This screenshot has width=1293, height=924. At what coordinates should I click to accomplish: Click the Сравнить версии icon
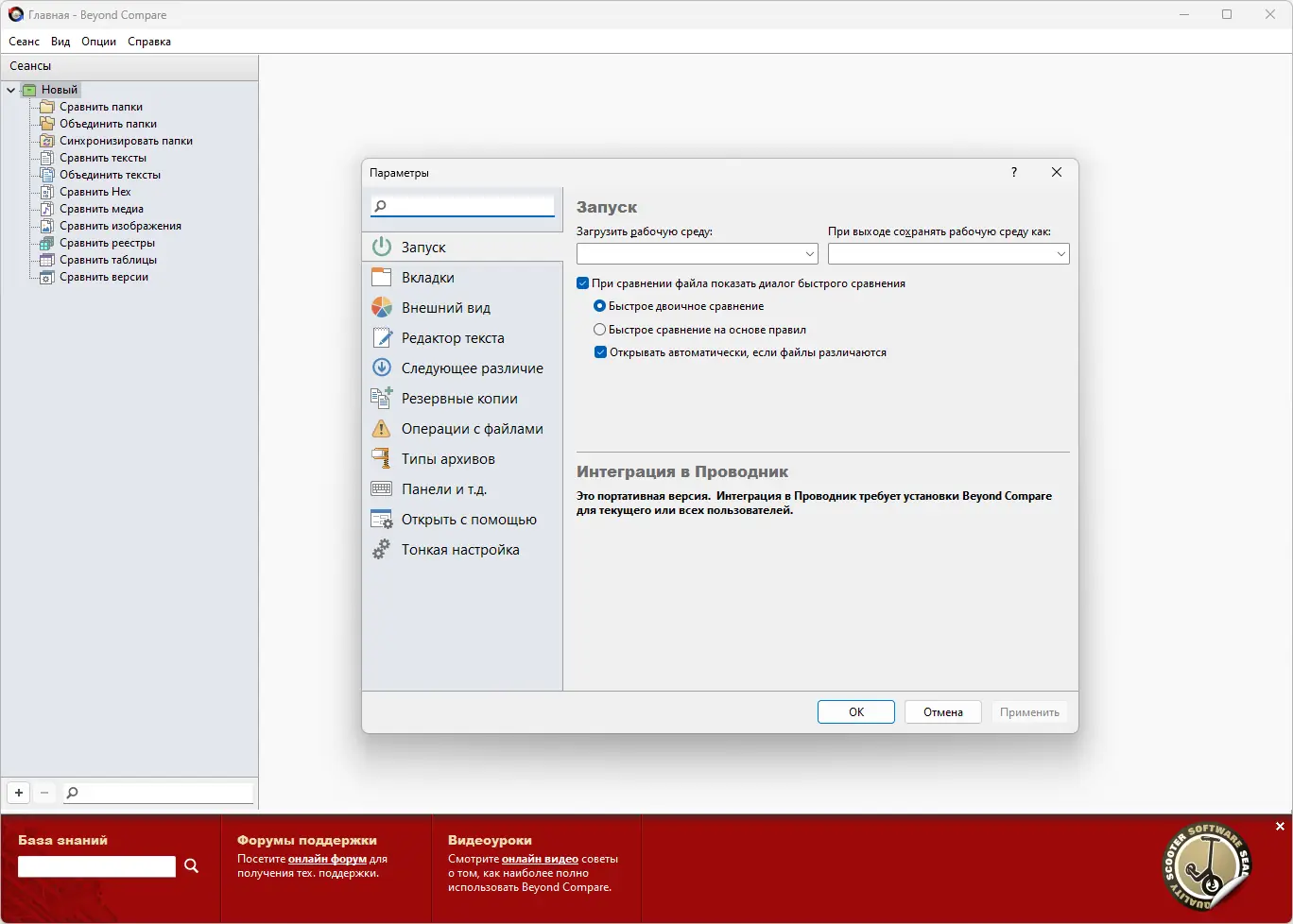coord(46,277)
